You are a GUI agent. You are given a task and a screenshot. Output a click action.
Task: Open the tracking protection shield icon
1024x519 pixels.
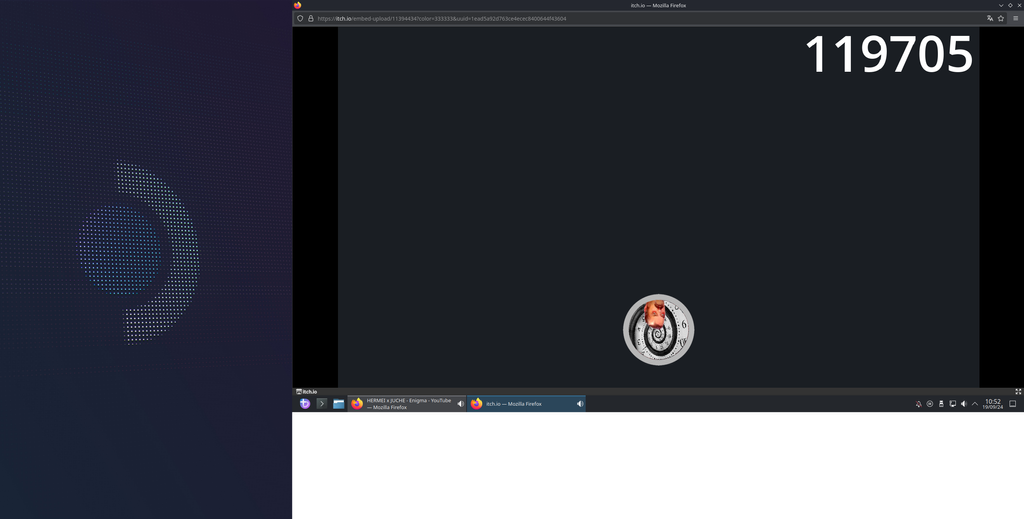(300, 18)
